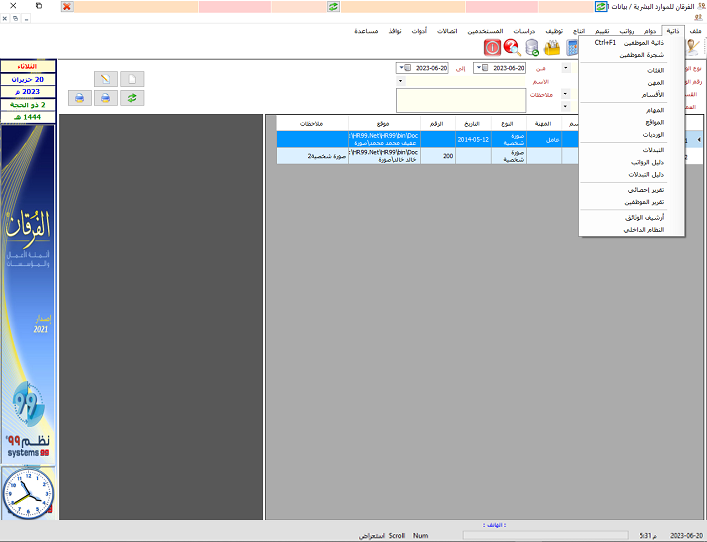Click the yellow toolbox icon
Image resolution: width=707 pixels, height=542 pixels.
pyautogui.click(x=552, y=47)
